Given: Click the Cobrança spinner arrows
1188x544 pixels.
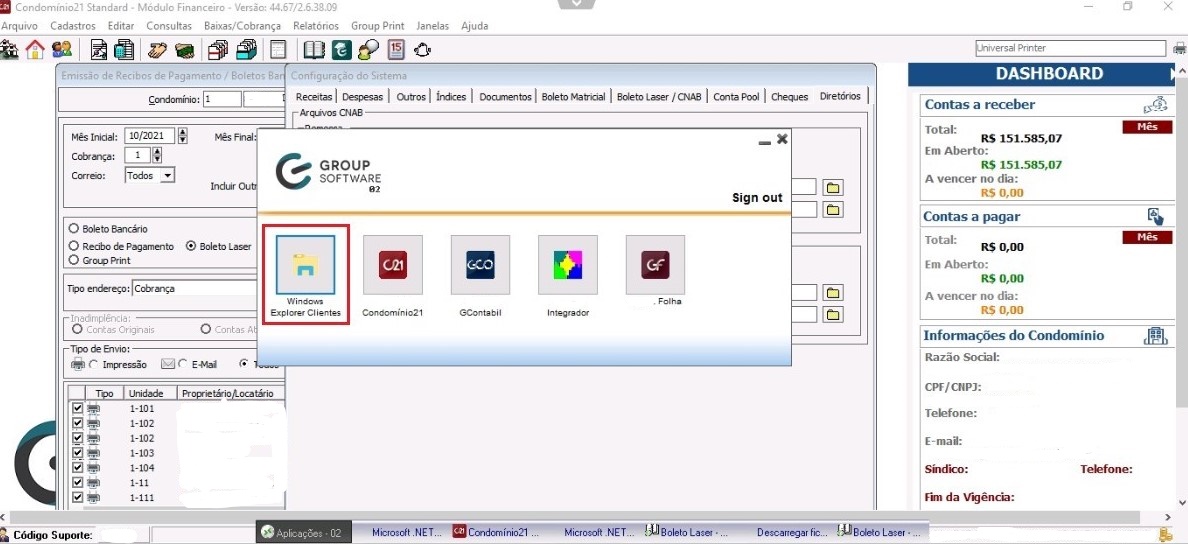Looking at the screenshot, I should (x=157, y=155).
